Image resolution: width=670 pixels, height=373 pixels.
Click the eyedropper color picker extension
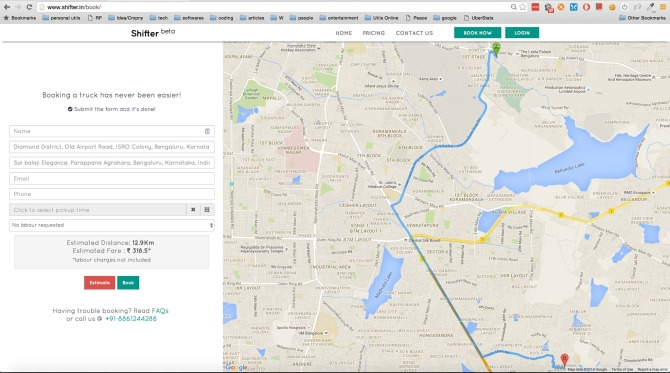(x=650, y=7)
